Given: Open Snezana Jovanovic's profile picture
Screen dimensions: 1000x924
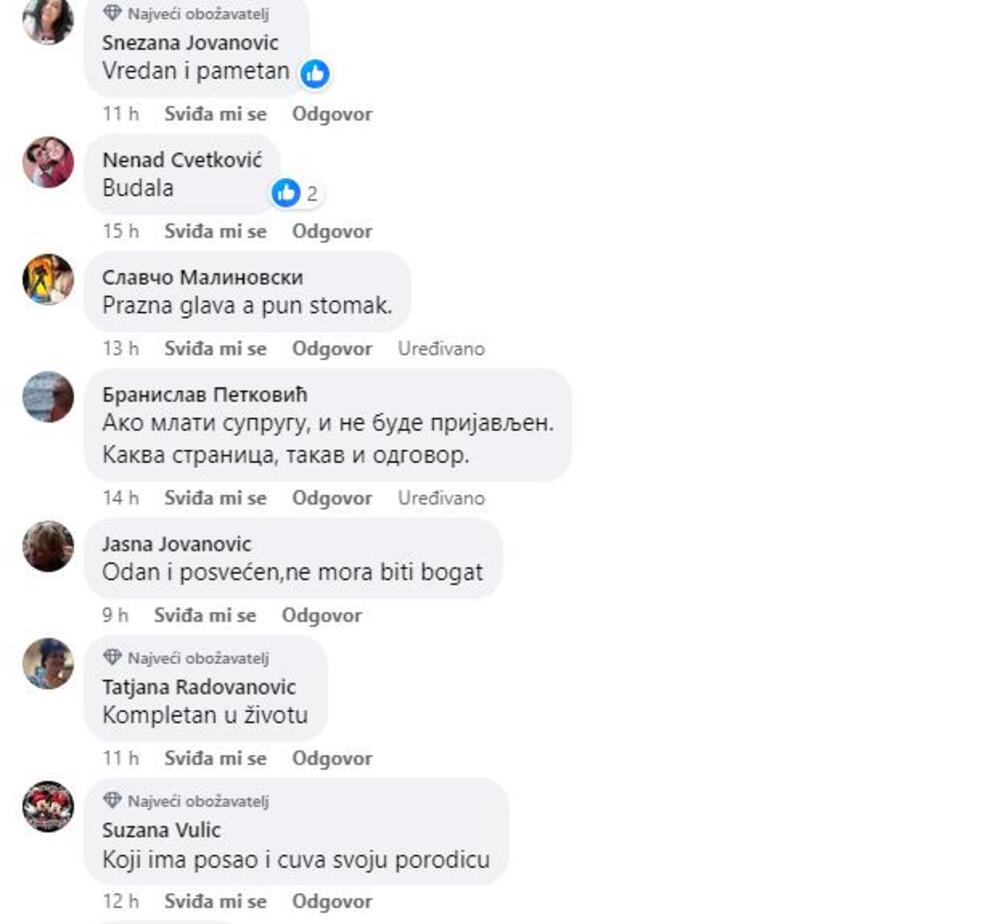Looking at the screenshot, I should point(48,20).
